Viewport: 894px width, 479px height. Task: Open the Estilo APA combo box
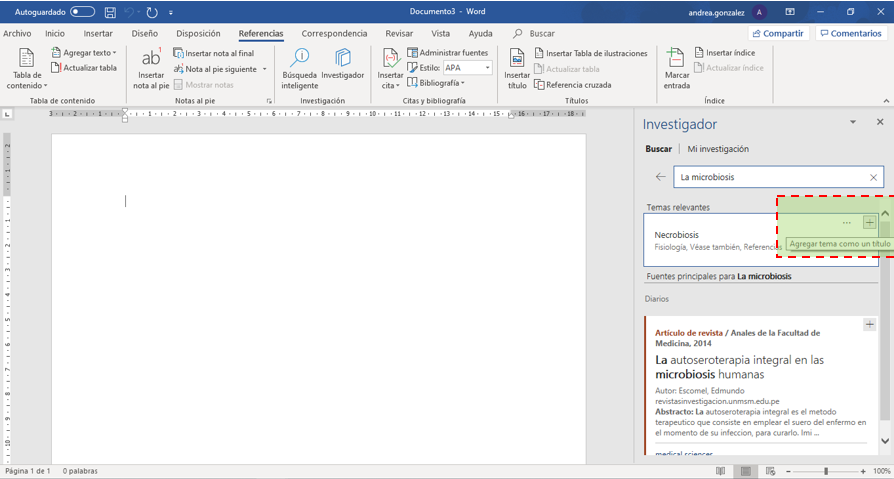point(467,68)
